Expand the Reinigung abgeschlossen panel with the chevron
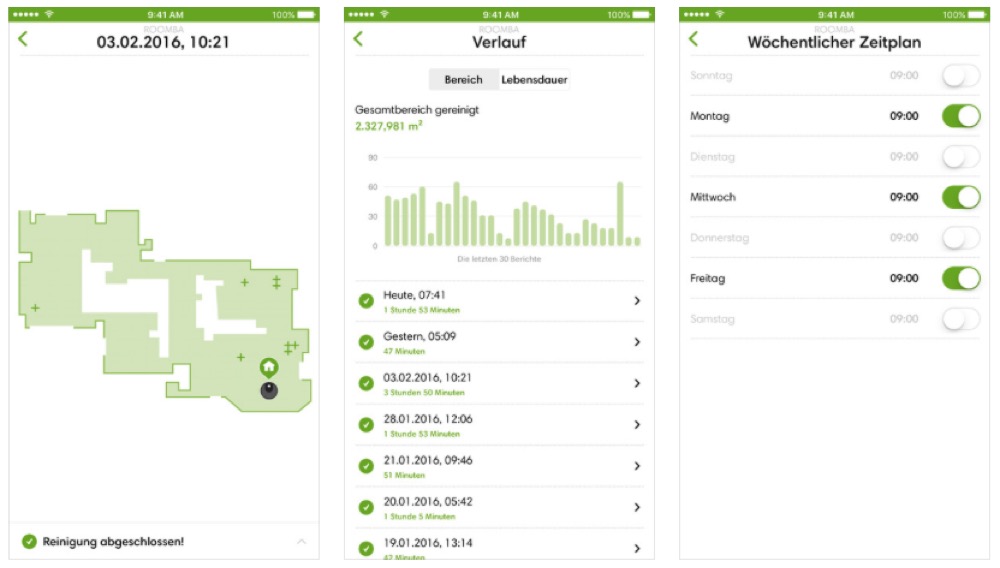Viewport: 1000px width, 568px height. (302, 541)
